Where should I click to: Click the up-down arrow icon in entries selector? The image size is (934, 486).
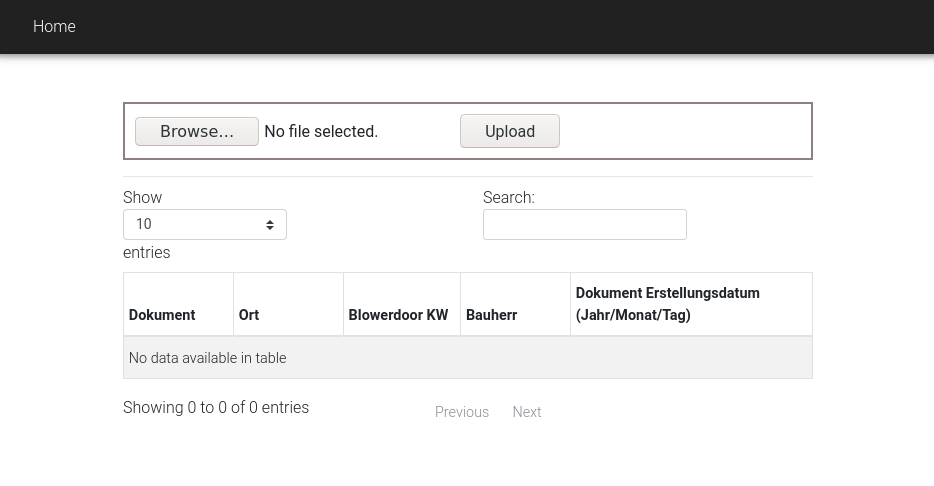tap(270, 225)
